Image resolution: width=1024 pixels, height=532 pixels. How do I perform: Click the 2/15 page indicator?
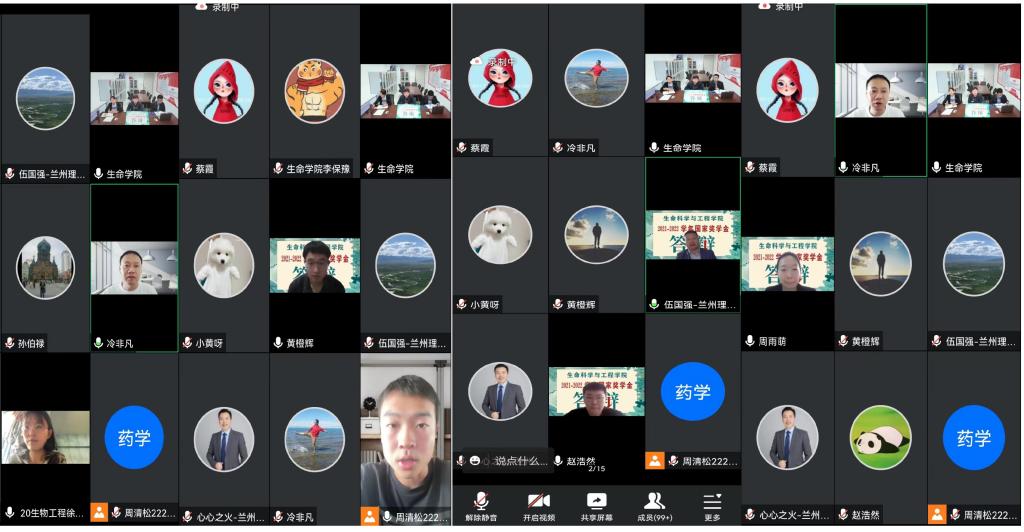597,469
